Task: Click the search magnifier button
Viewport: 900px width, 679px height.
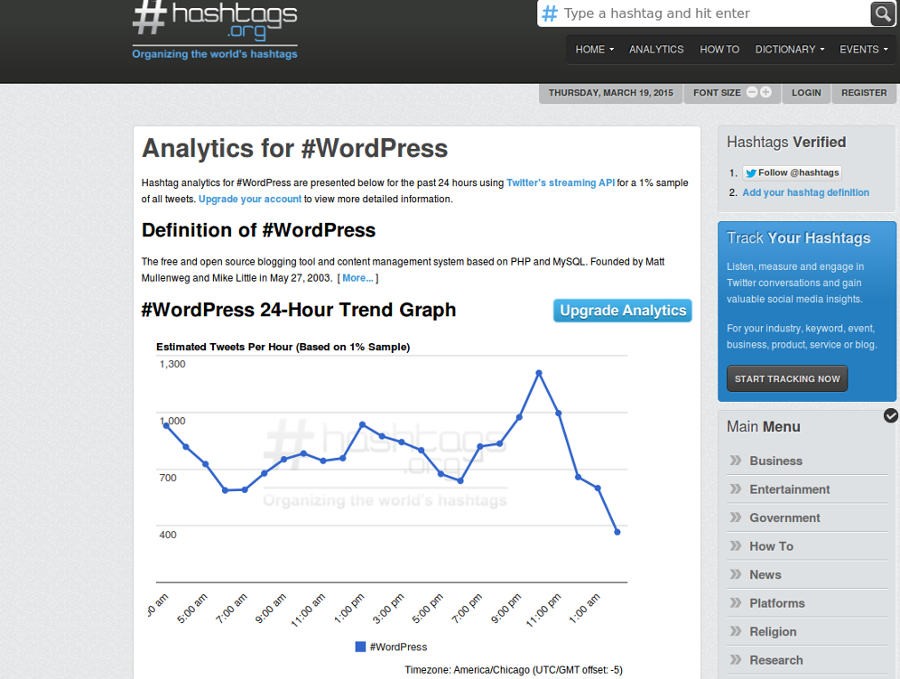Action: [x=882, y=14]
